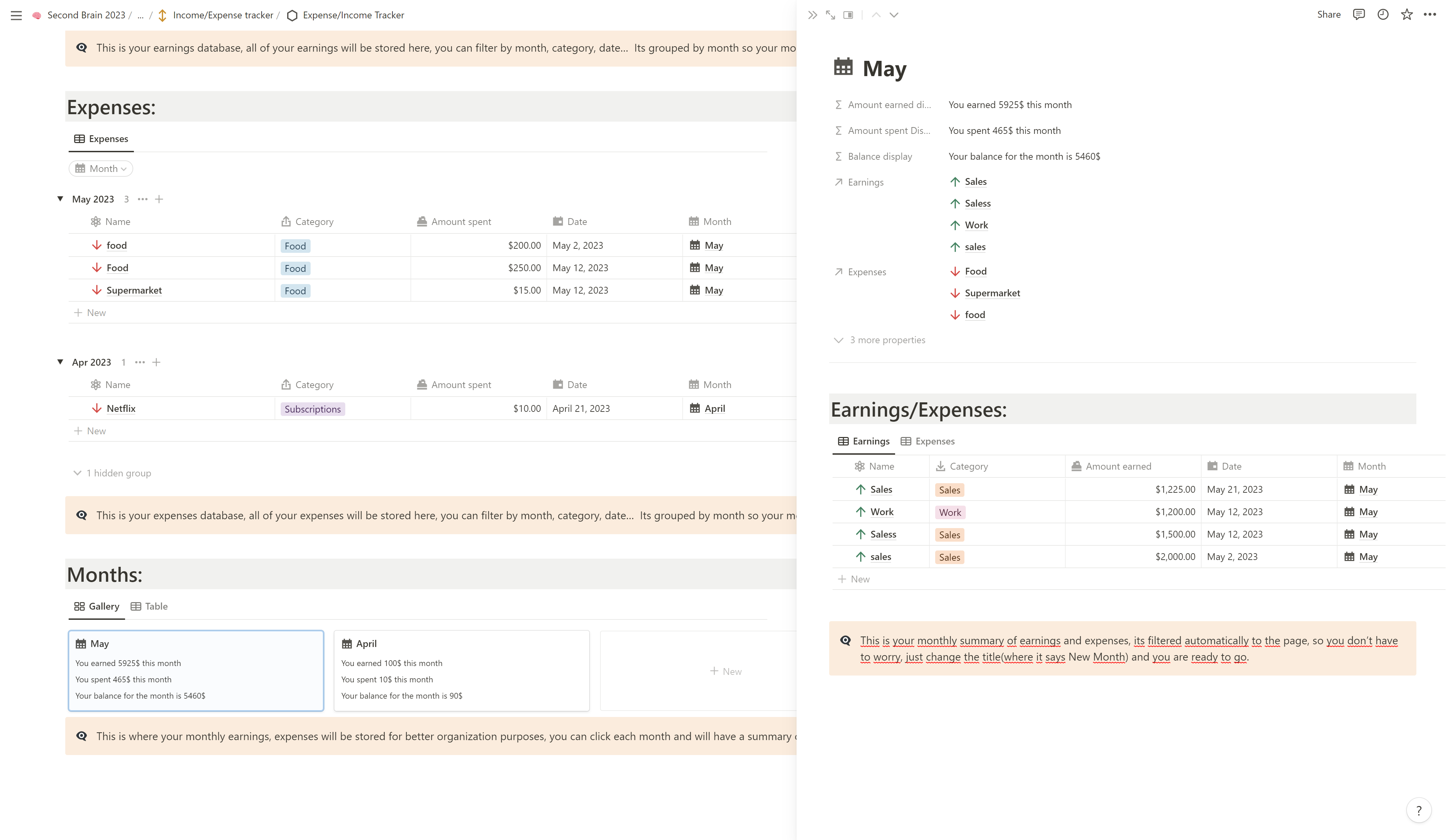Expand the 1 hidden group
Screen dimensions: 1449x840
tap(113, 473)
